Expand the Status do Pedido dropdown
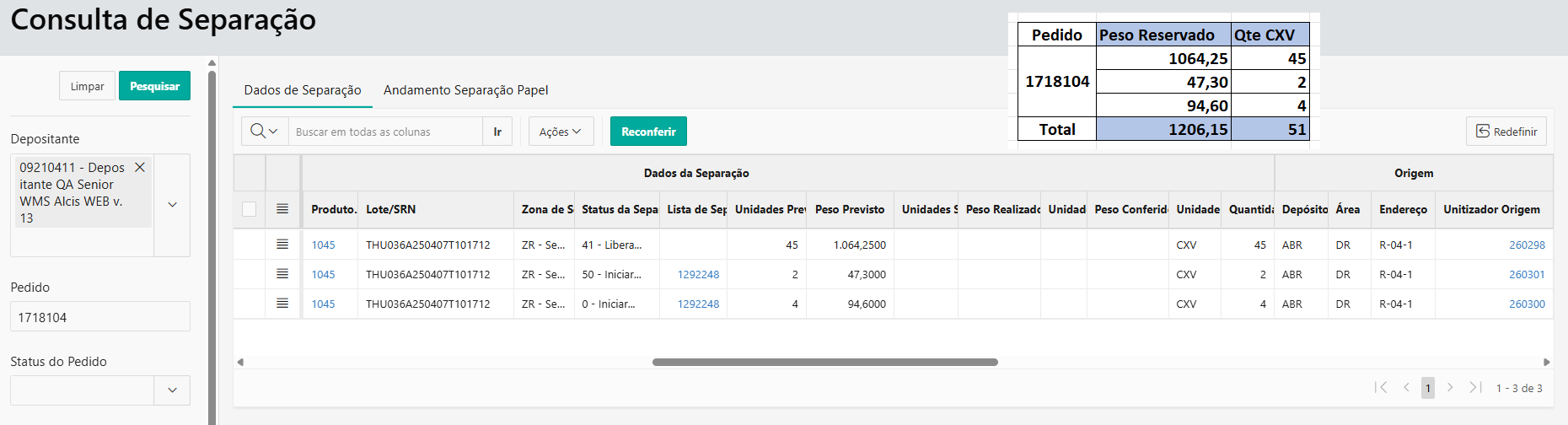Image resolution: width=1568 pixels, height=425 pixels. click(172, 390)
